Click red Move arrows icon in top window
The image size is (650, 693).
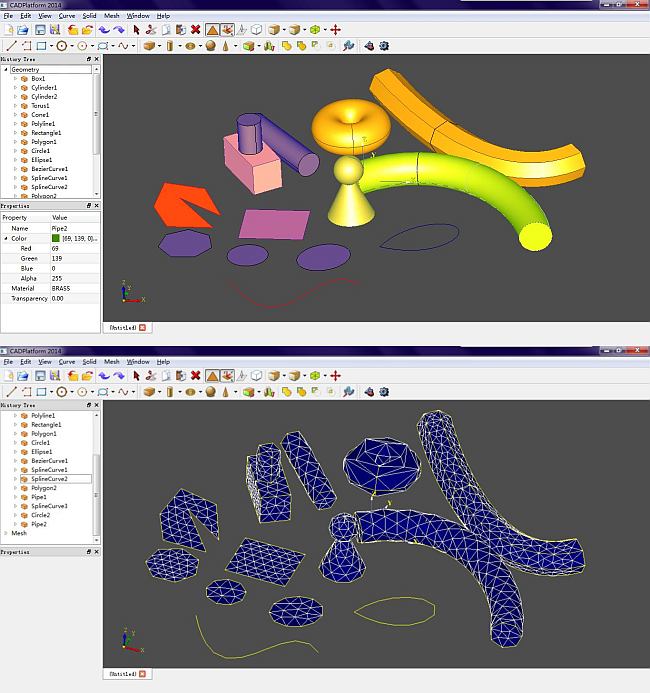335,30
